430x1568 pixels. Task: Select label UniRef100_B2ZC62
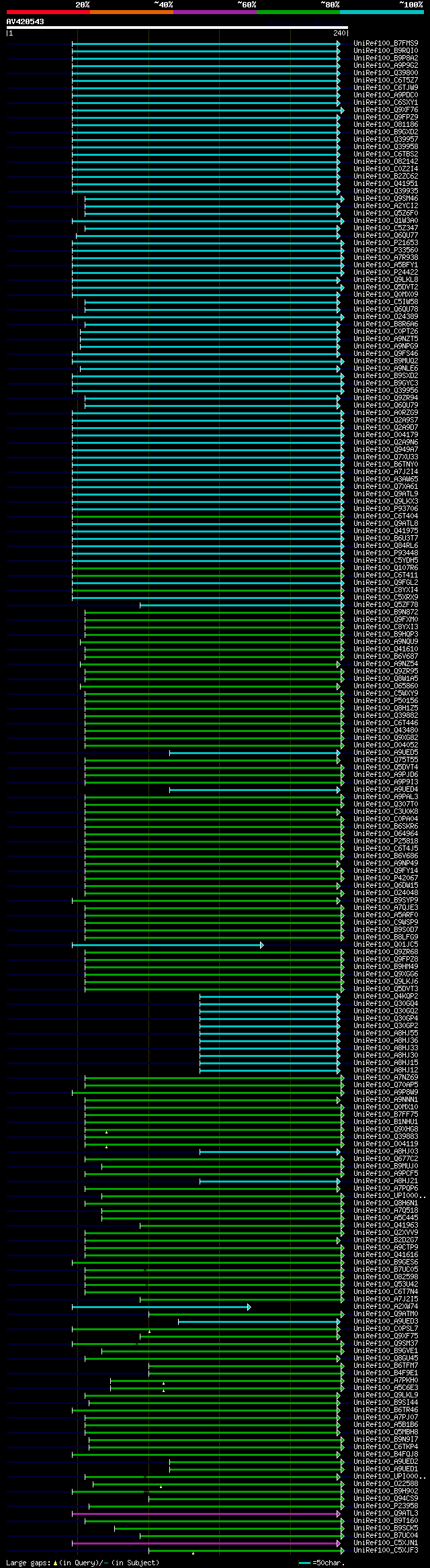click(386, 176)
